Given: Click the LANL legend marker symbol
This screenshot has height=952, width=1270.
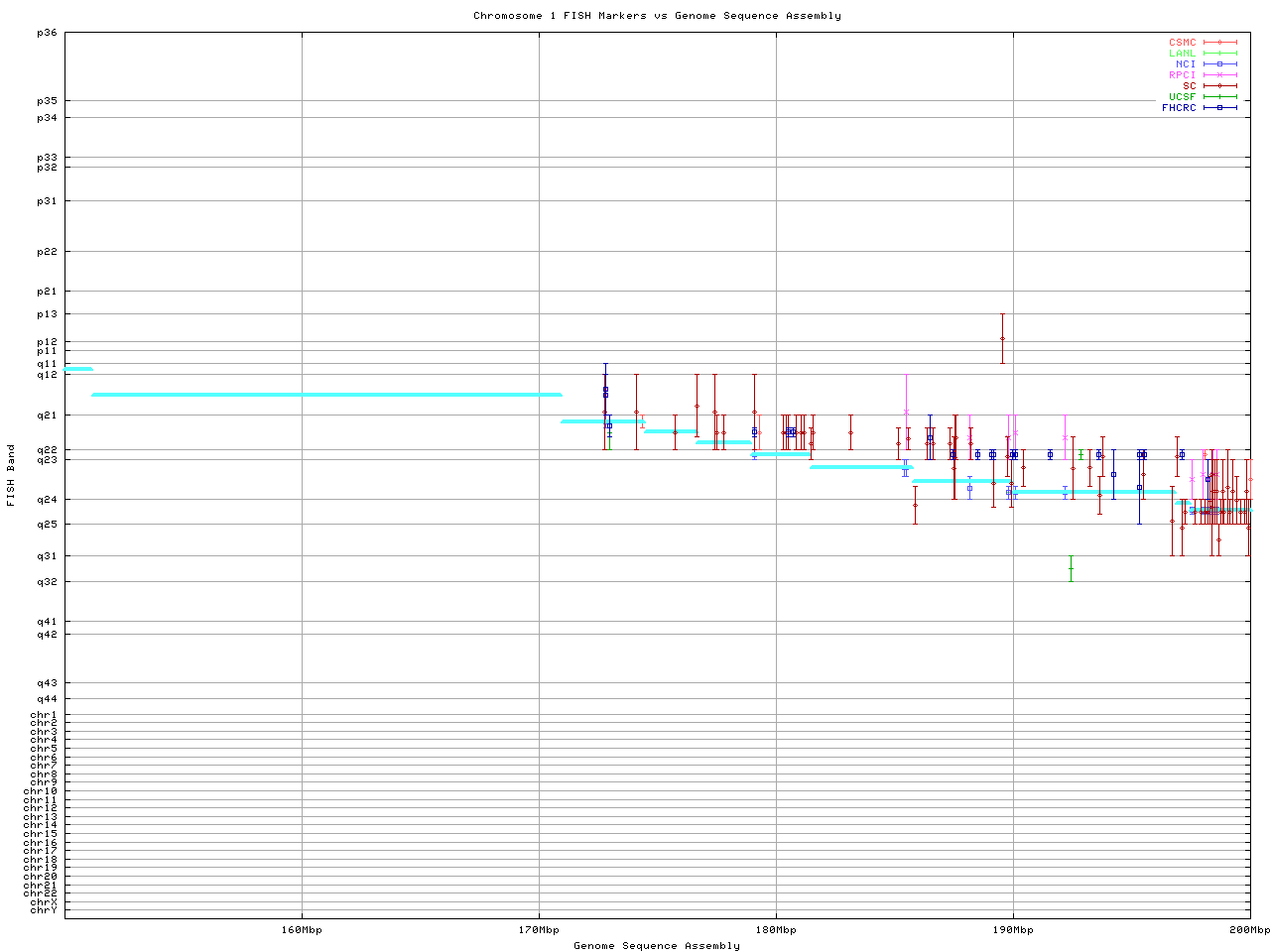Looking at the screenshot, I should click(x=1219, y=54).
